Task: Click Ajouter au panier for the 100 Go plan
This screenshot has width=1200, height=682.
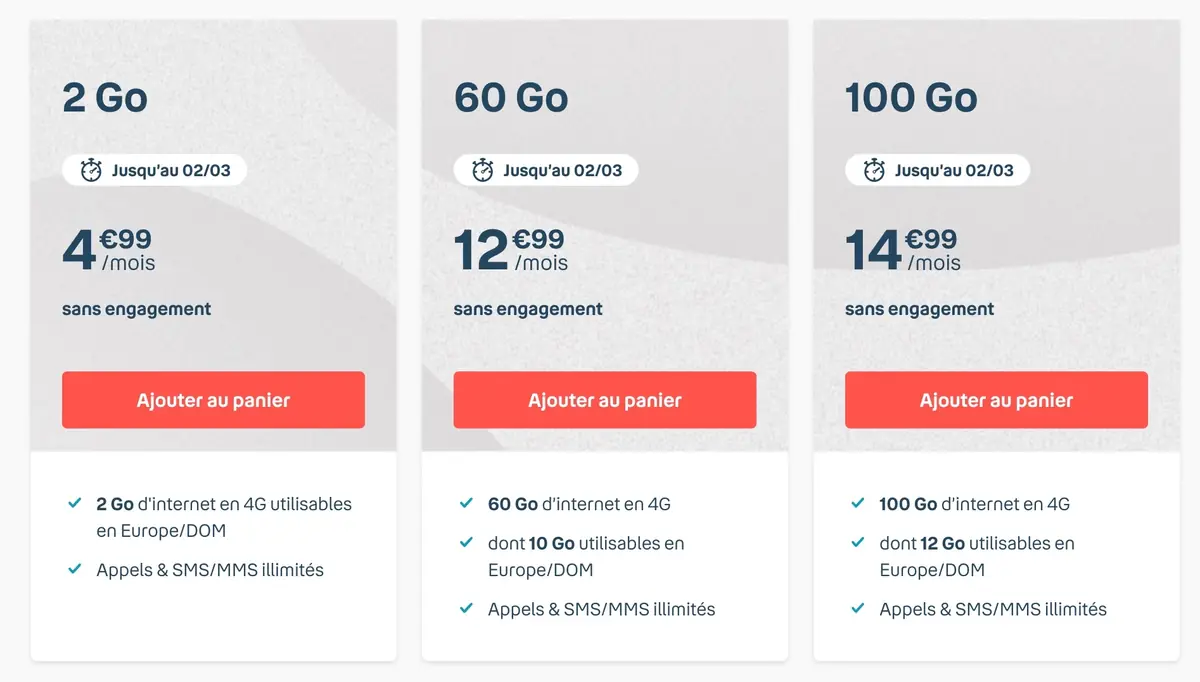Action: click(x=996, y=399)
